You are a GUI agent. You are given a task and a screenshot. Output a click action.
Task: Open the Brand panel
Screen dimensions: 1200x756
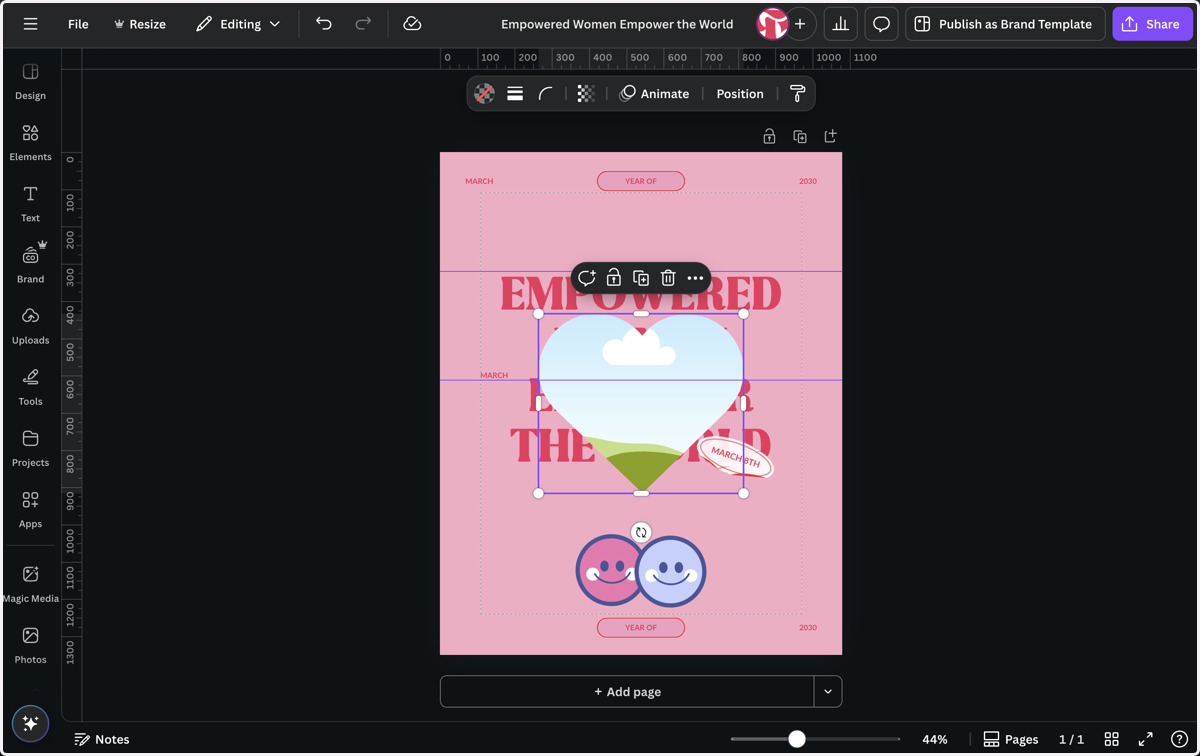[30, 264]
